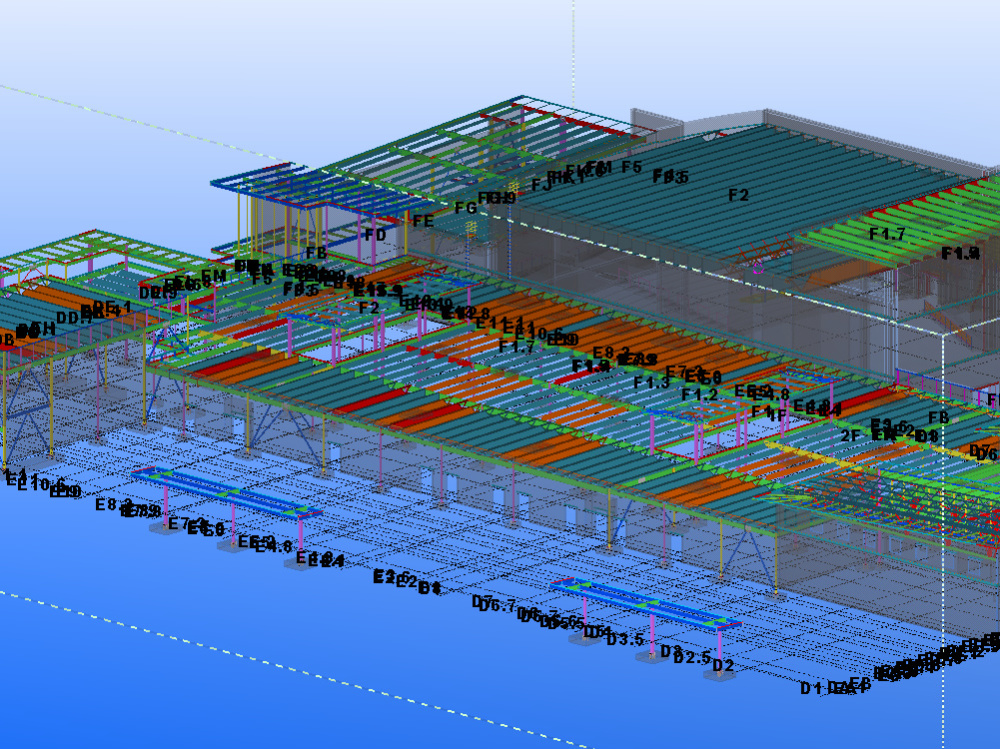The image size is (1000, 749).
Task: Click the 'FG' grid label
Action: (466, 208)
